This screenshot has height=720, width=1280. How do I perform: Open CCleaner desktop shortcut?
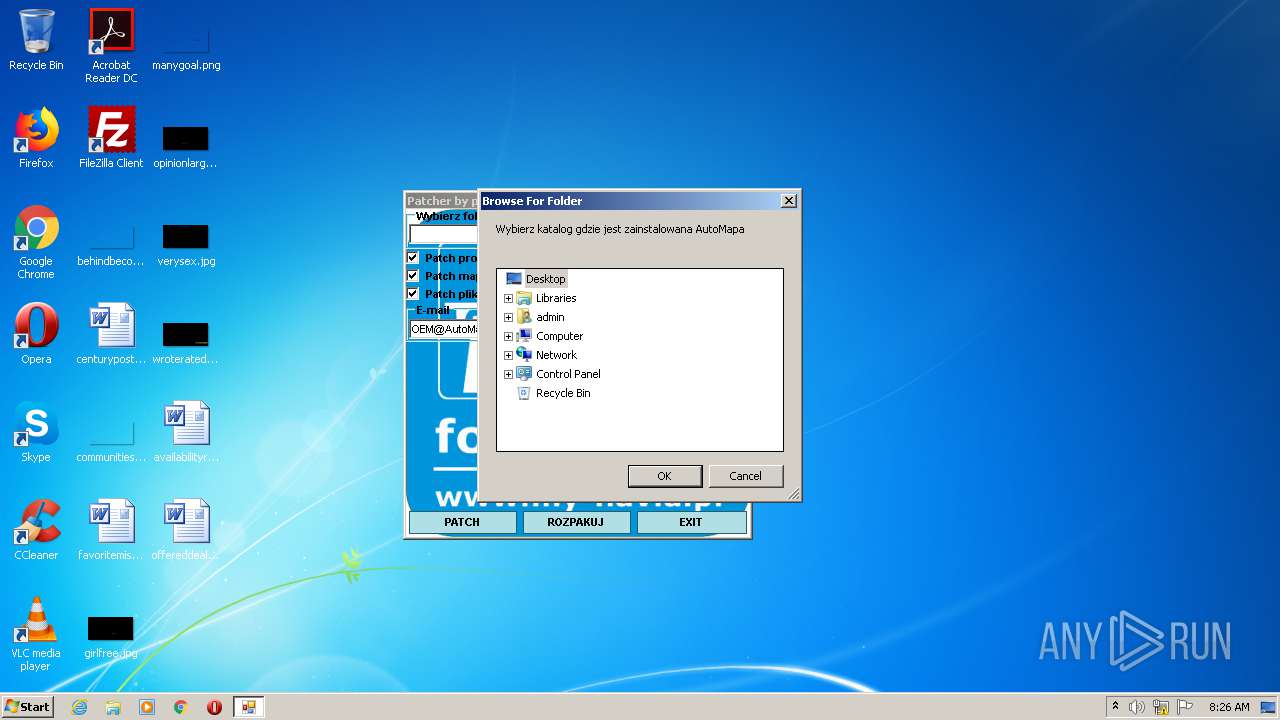tap(36, 530)
